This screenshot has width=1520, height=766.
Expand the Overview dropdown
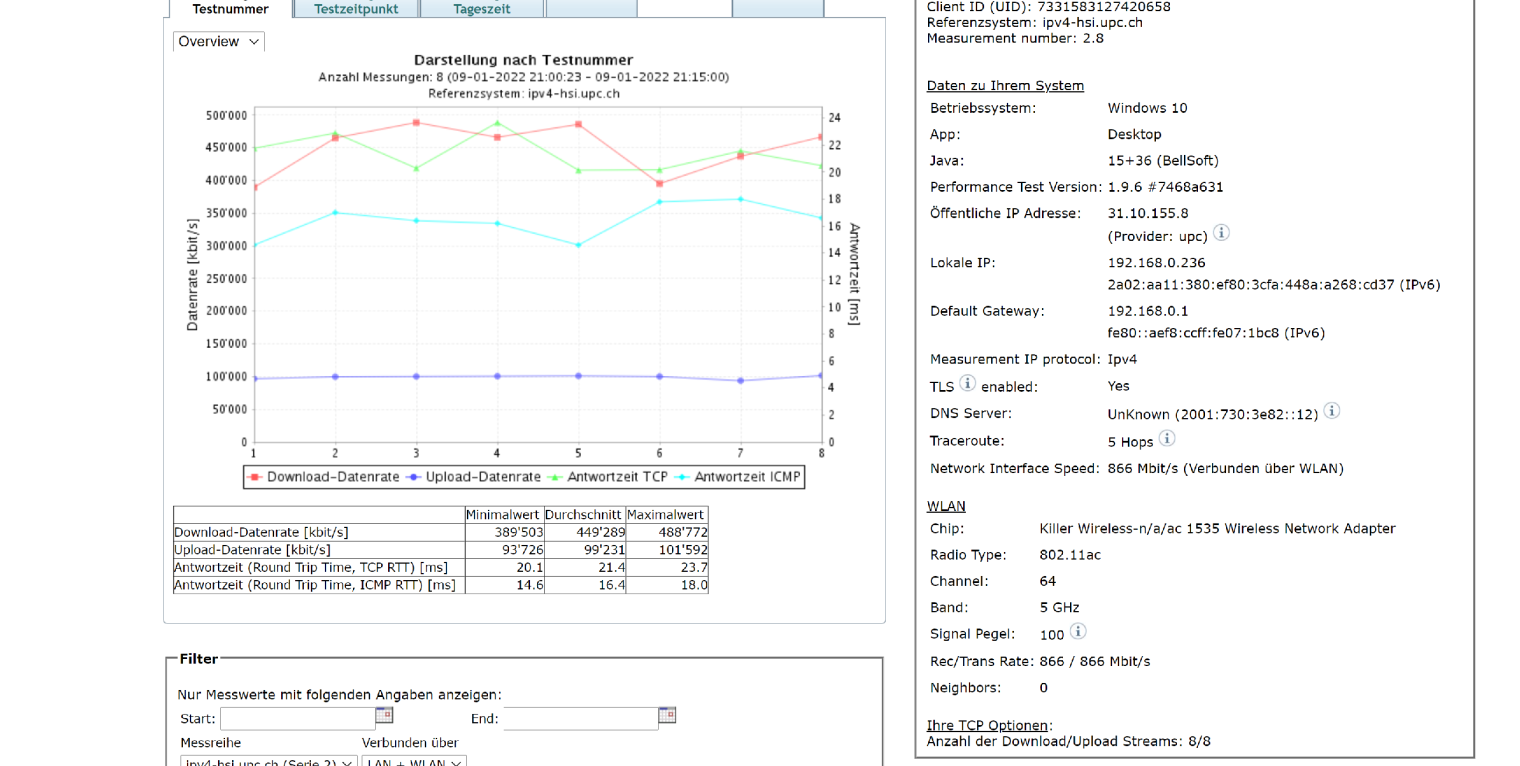click(218, 42)
